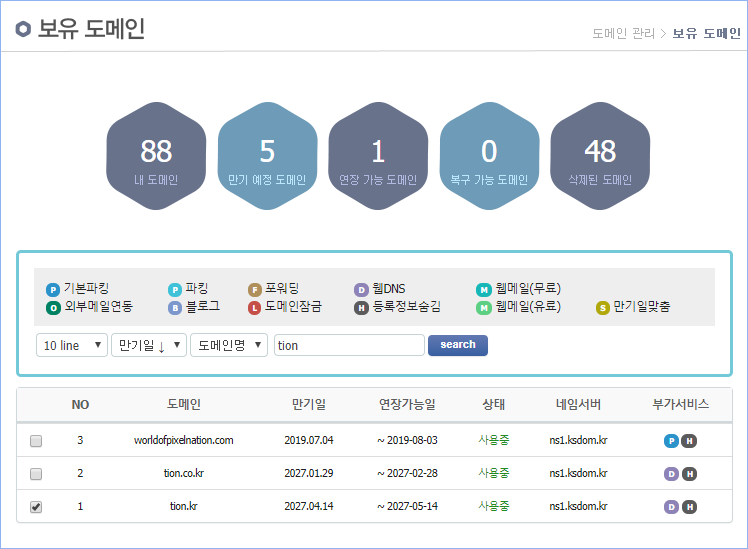Click P service icon in worldofpixelnation.com row
Viewport: 748px width, 549px height.
pos(671,441)
